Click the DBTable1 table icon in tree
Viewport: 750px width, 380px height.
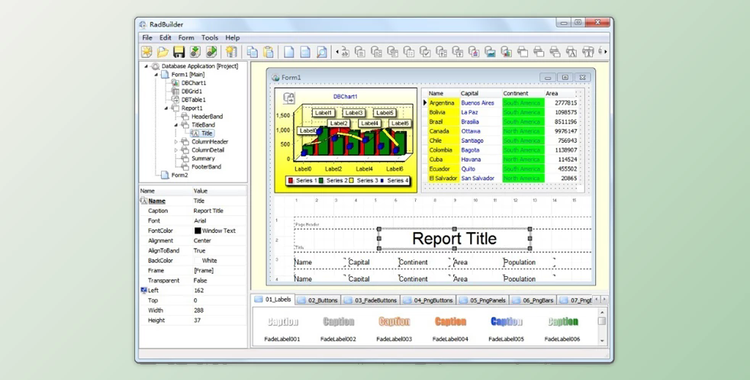176,100
